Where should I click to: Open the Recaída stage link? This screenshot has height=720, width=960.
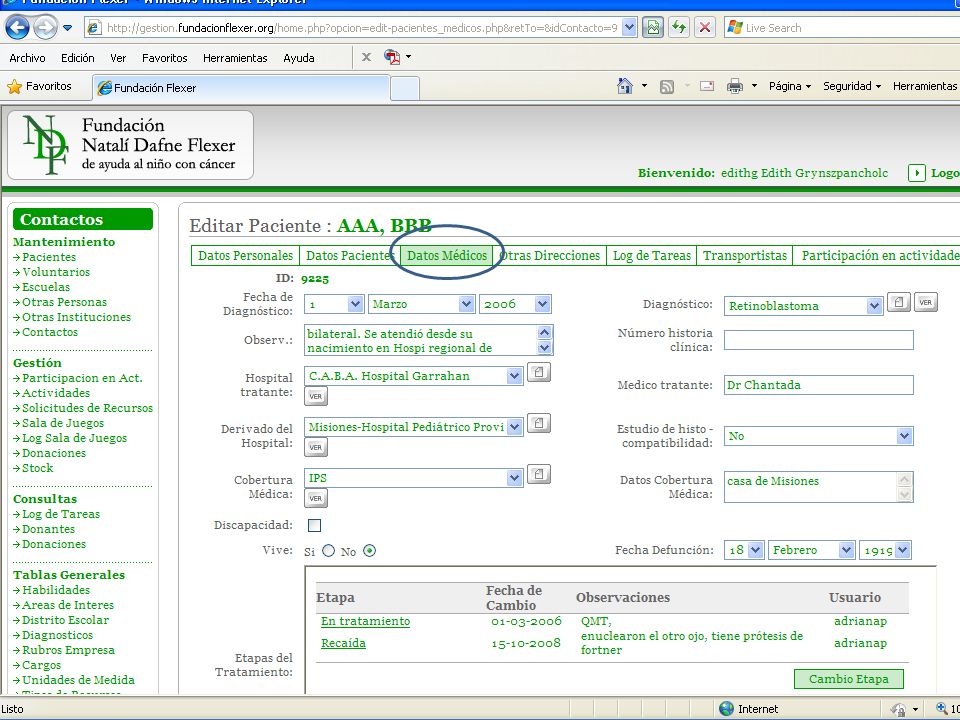[x=343, y=643]
